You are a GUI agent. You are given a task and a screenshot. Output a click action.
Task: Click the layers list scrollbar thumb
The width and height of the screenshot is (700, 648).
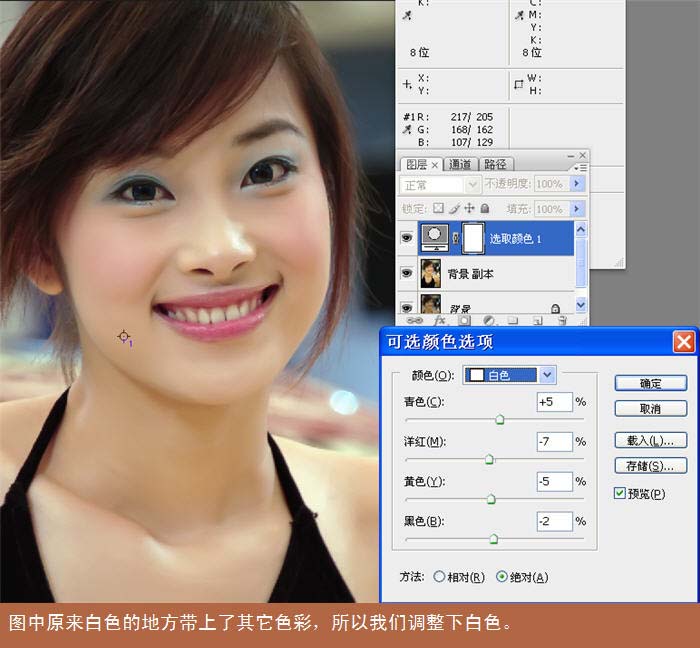coord(580,262)
